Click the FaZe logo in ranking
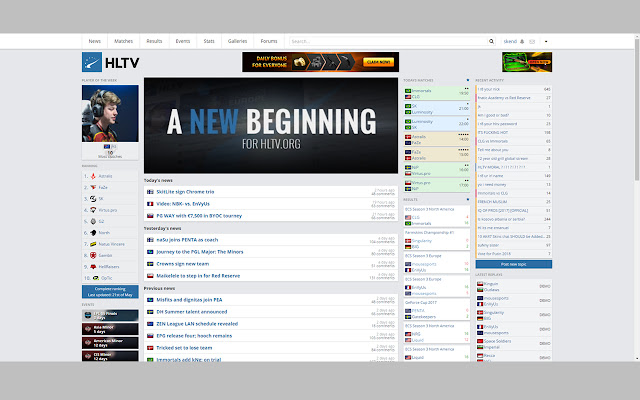Image resolution: width=640 pixels, height=400 pixels. [93, 187]
